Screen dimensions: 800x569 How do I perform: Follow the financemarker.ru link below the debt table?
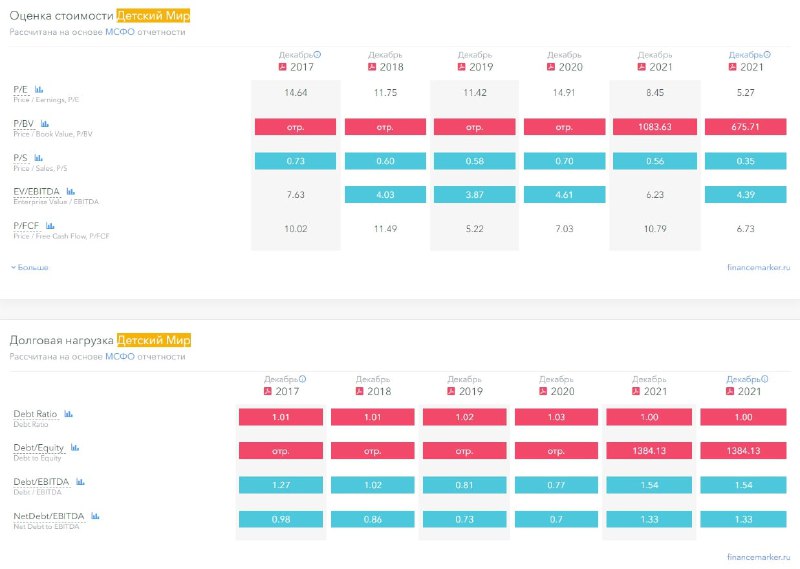pyautogui.click(x=759, y=557)
